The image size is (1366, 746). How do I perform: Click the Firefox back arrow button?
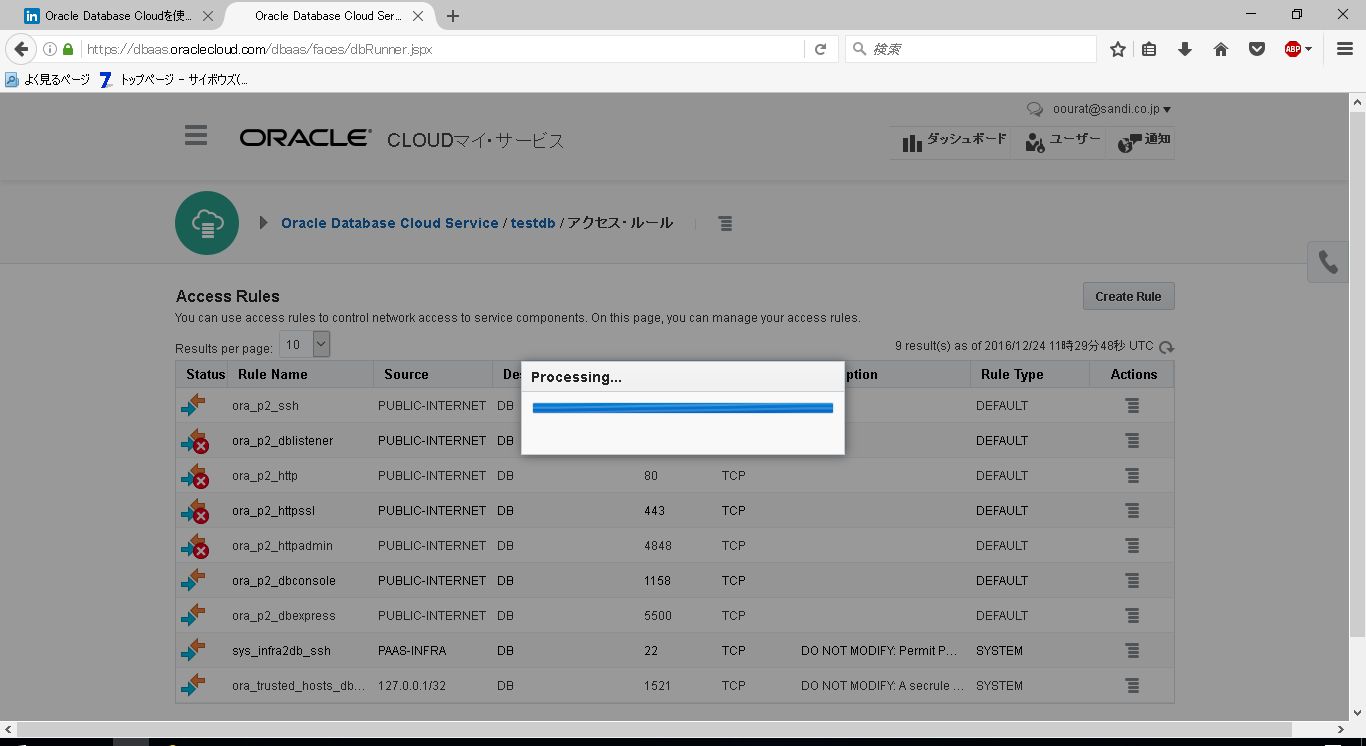click(x=21, y=49)
